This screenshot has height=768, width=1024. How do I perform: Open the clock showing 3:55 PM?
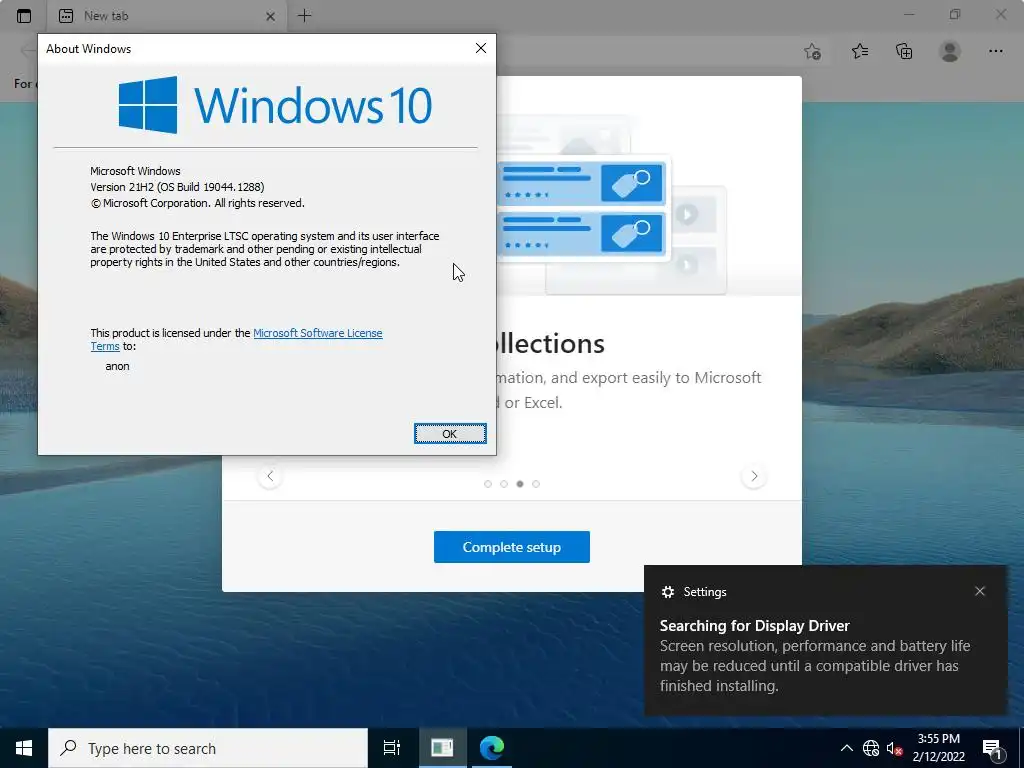[938, 748]
